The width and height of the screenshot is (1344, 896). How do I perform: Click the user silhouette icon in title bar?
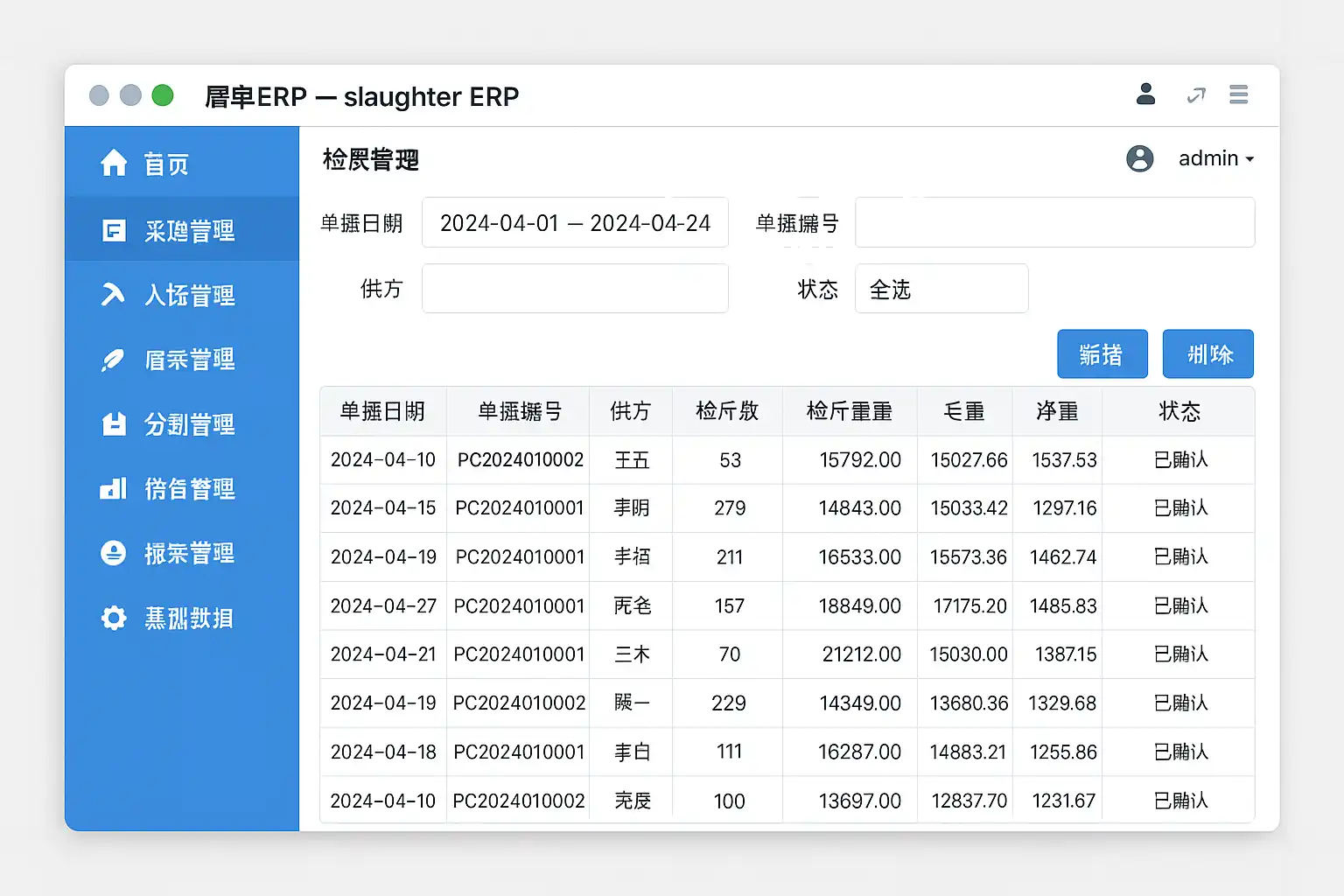click(x=1145, y=94)
